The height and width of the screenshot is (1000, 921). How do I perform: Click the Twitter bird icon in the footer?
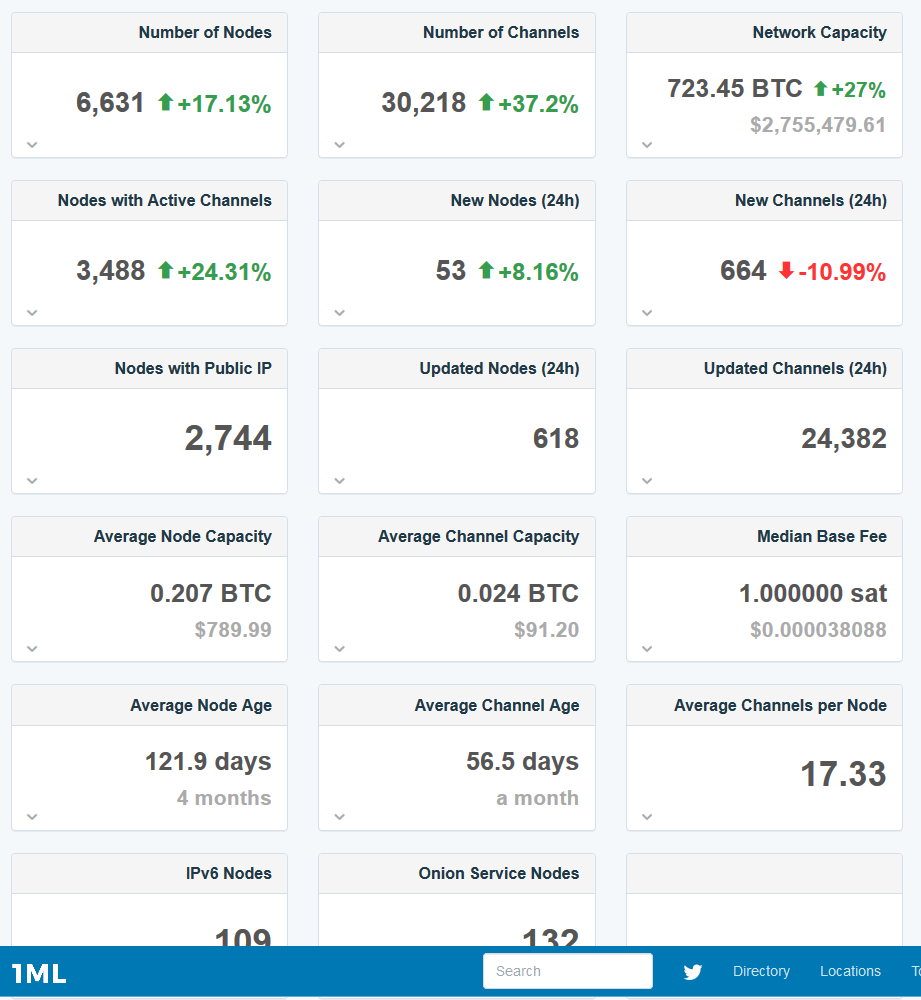pos(692,971)
